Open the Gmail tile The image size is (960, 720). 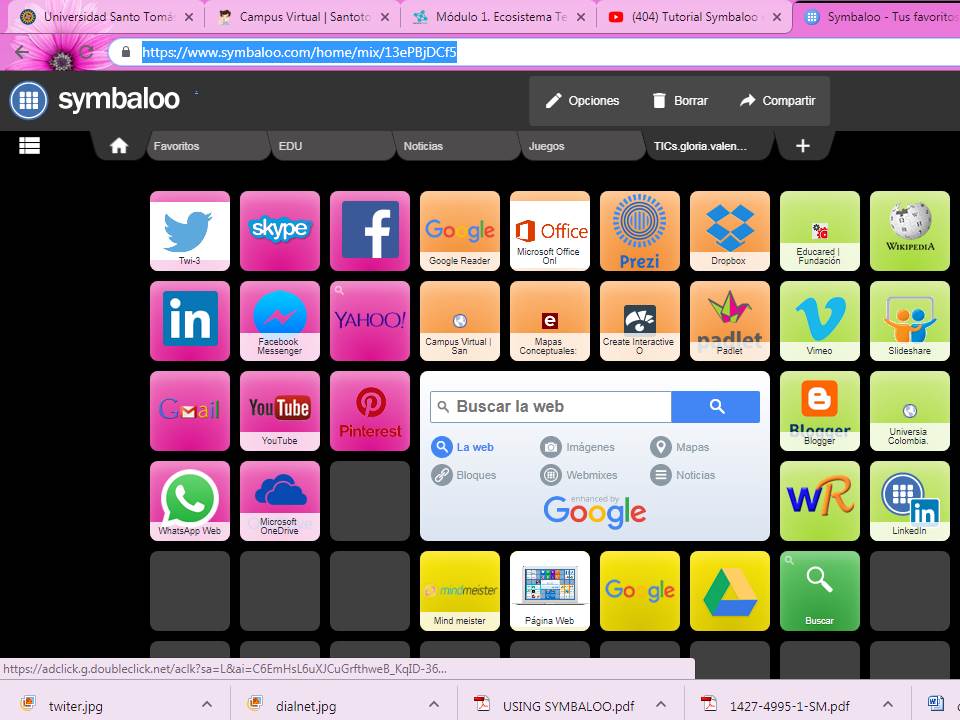pos(190,411)
